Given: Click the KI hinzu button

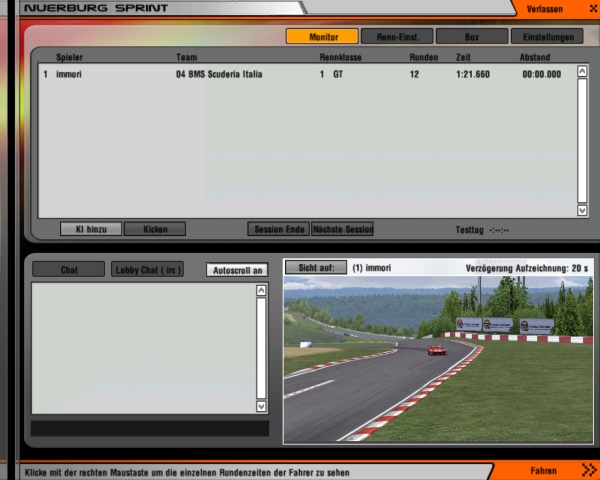Looking at the screenshot, I should click(x=91, y=229).
